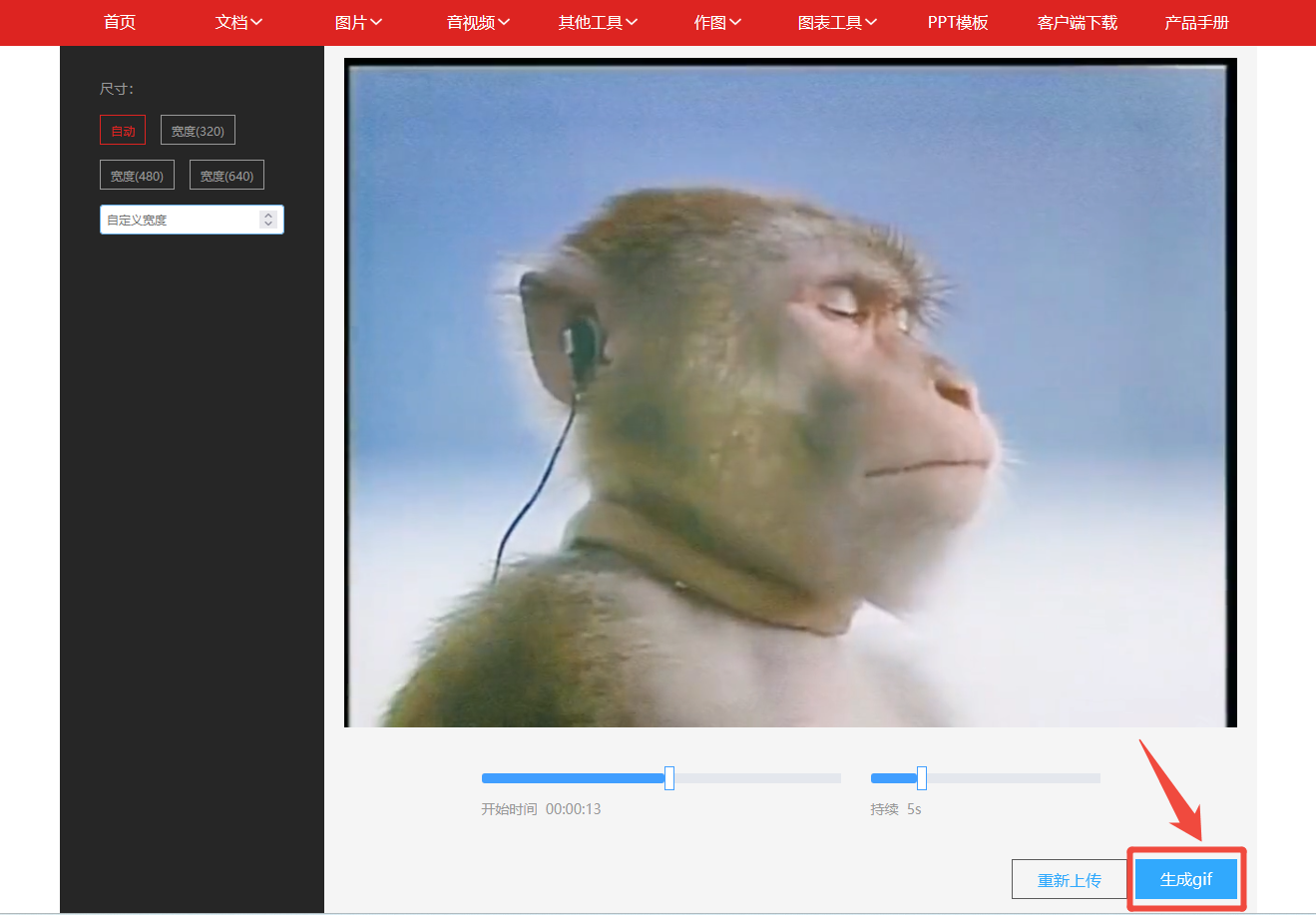Expand the 图表工具 dropdown menu
The width and height of the screenshot is (1316, 915).
click(837, 22)
